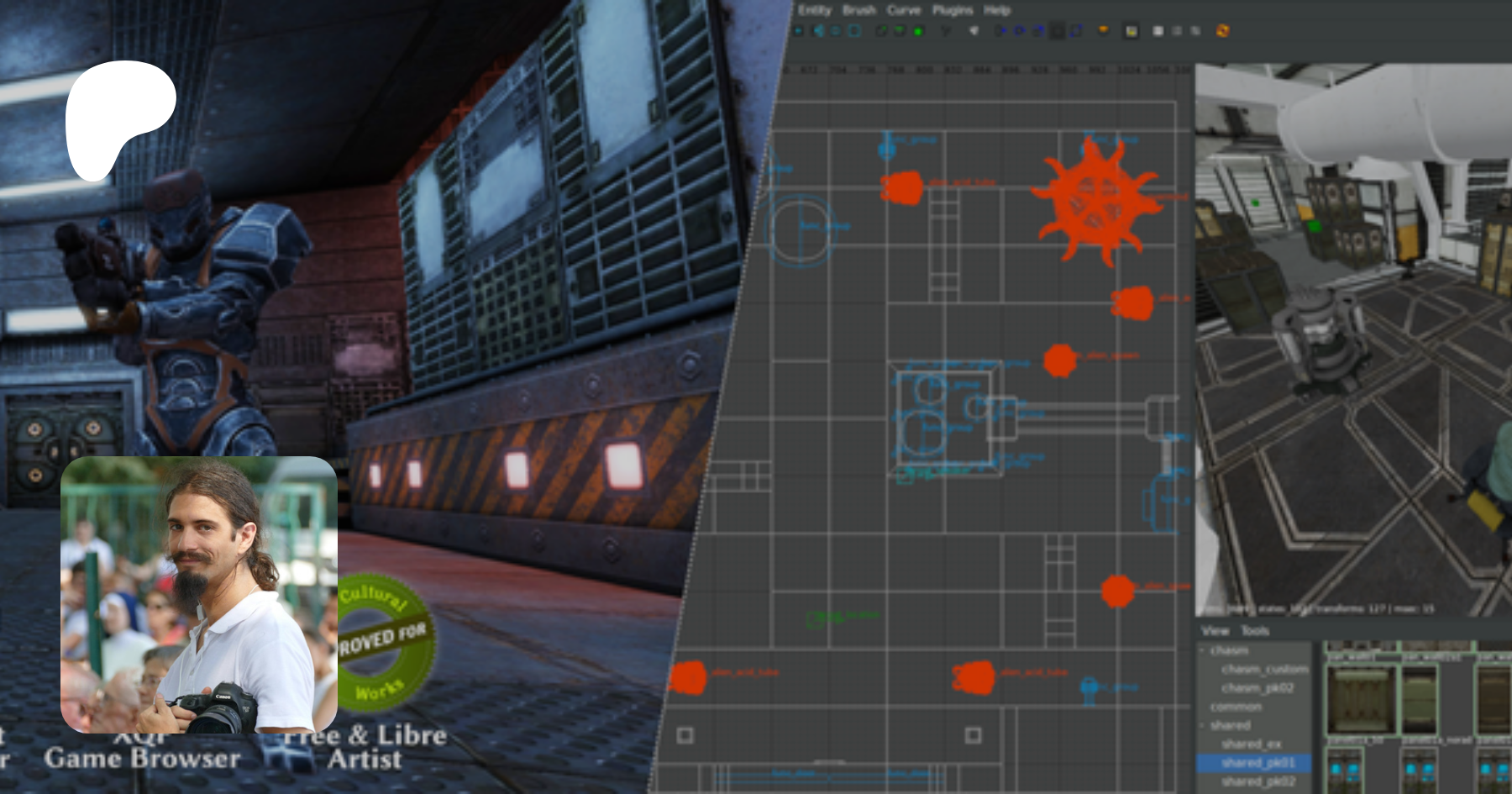Click the white arrow-shaped toolbar icon
This screenshot has width=1512, height=794.
pos(974,31)
